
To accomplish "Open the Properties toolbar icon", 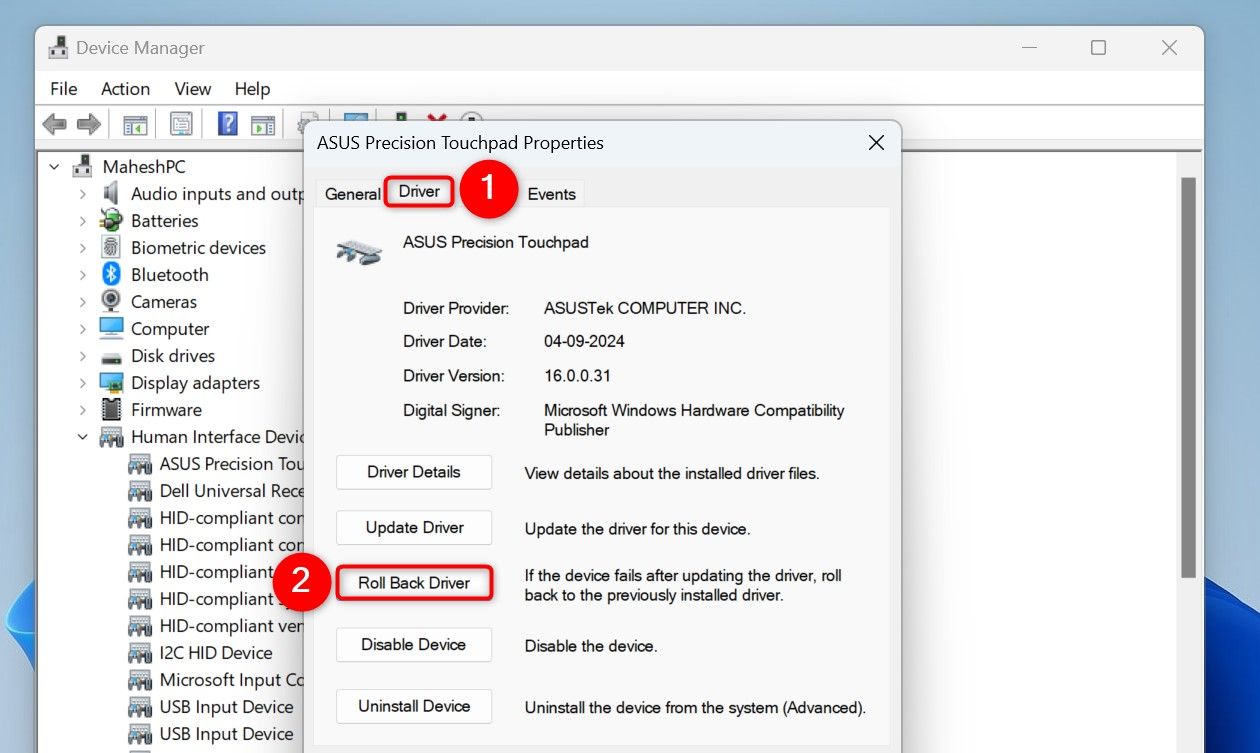I will pyautogui.click(x=181, y=124).
